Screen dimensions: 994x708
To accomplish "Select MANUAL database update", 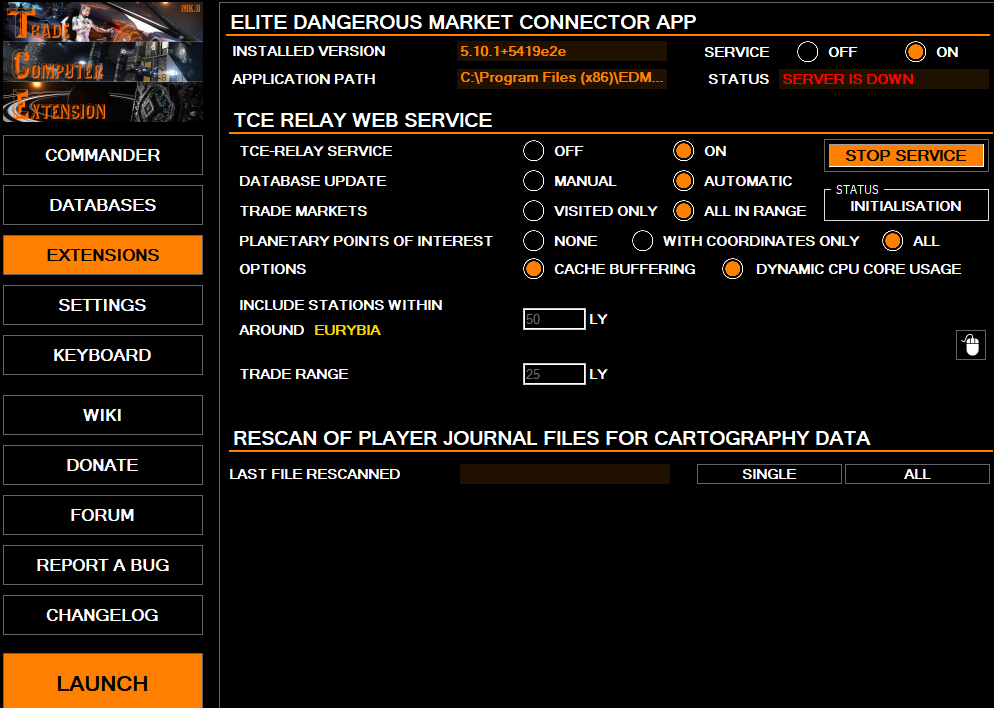I will (x=534, y=181).
